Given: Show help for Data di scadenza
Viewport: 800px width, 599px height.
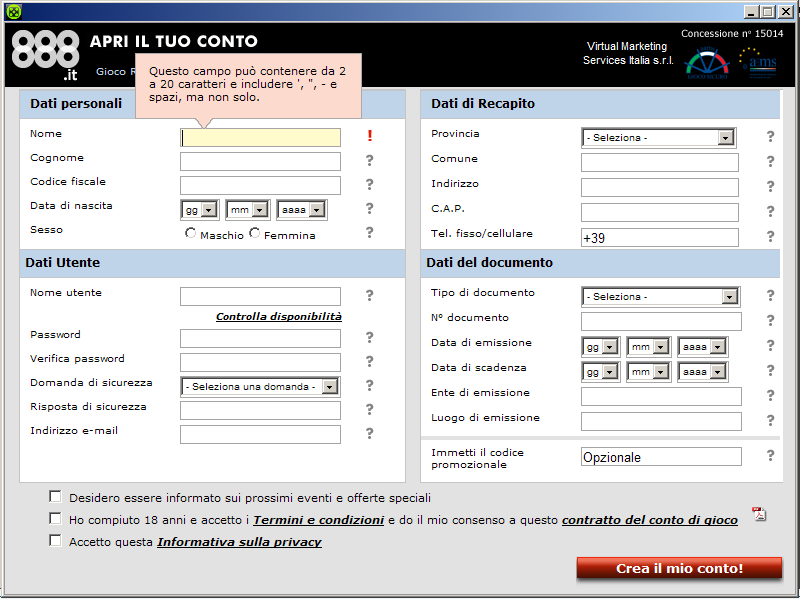Looking at the screenshot, I should point(770,370).
